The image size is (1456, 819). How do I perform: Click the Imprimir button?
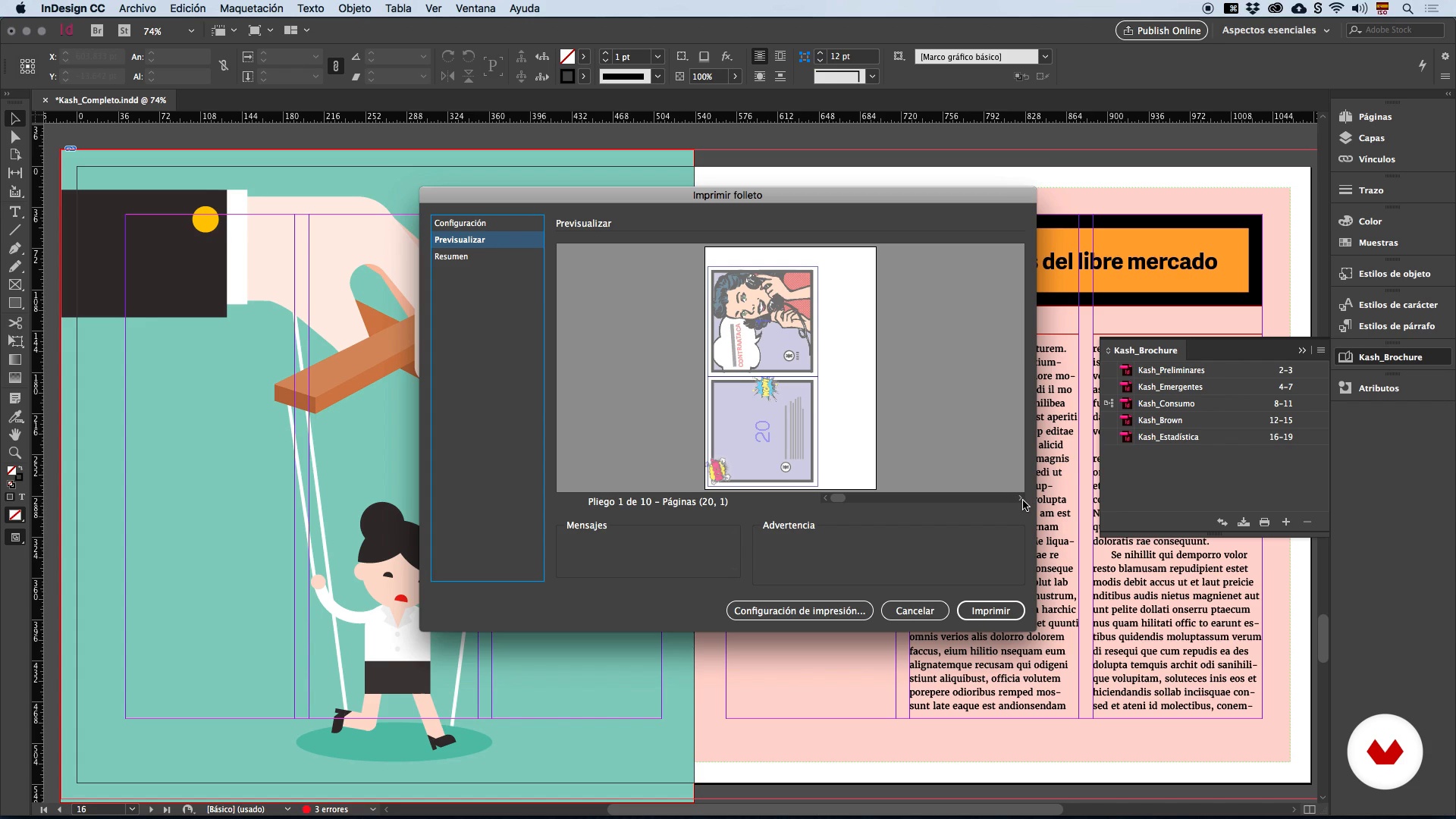pos(990,610)
